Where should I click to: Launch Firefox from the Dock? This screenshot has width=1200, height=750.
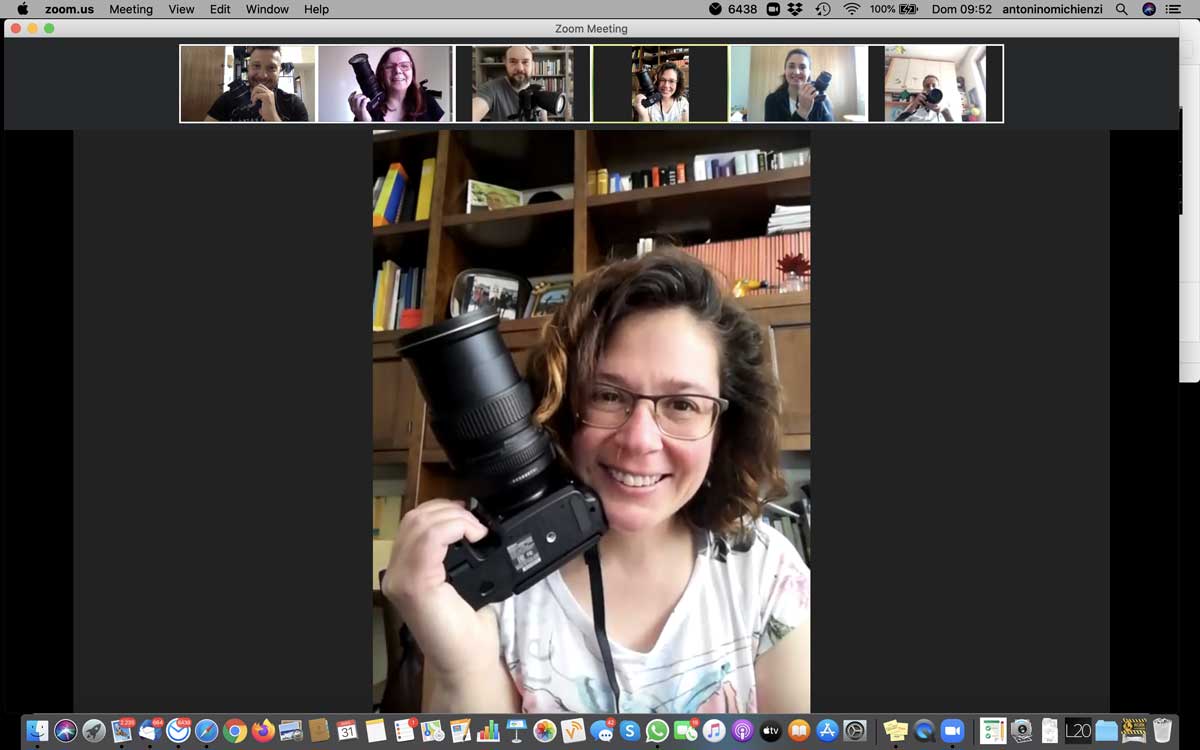tap(263, 731)
